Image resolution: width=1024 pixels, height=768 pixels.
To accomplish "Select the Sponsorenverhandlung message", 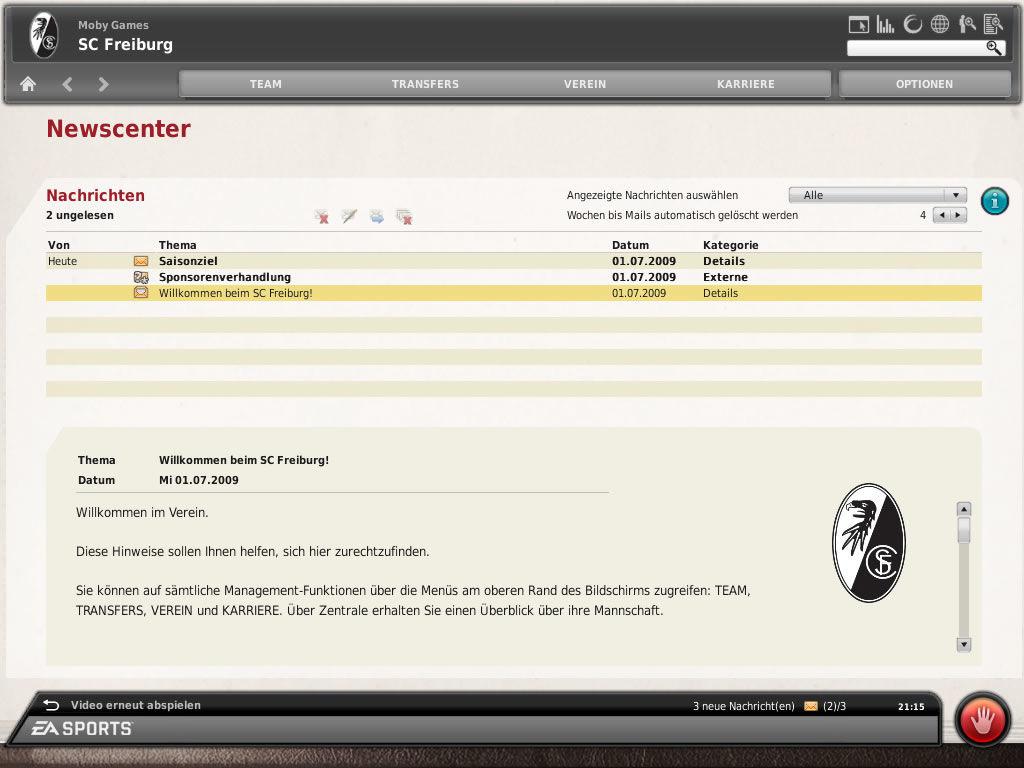I will point(513,277).
